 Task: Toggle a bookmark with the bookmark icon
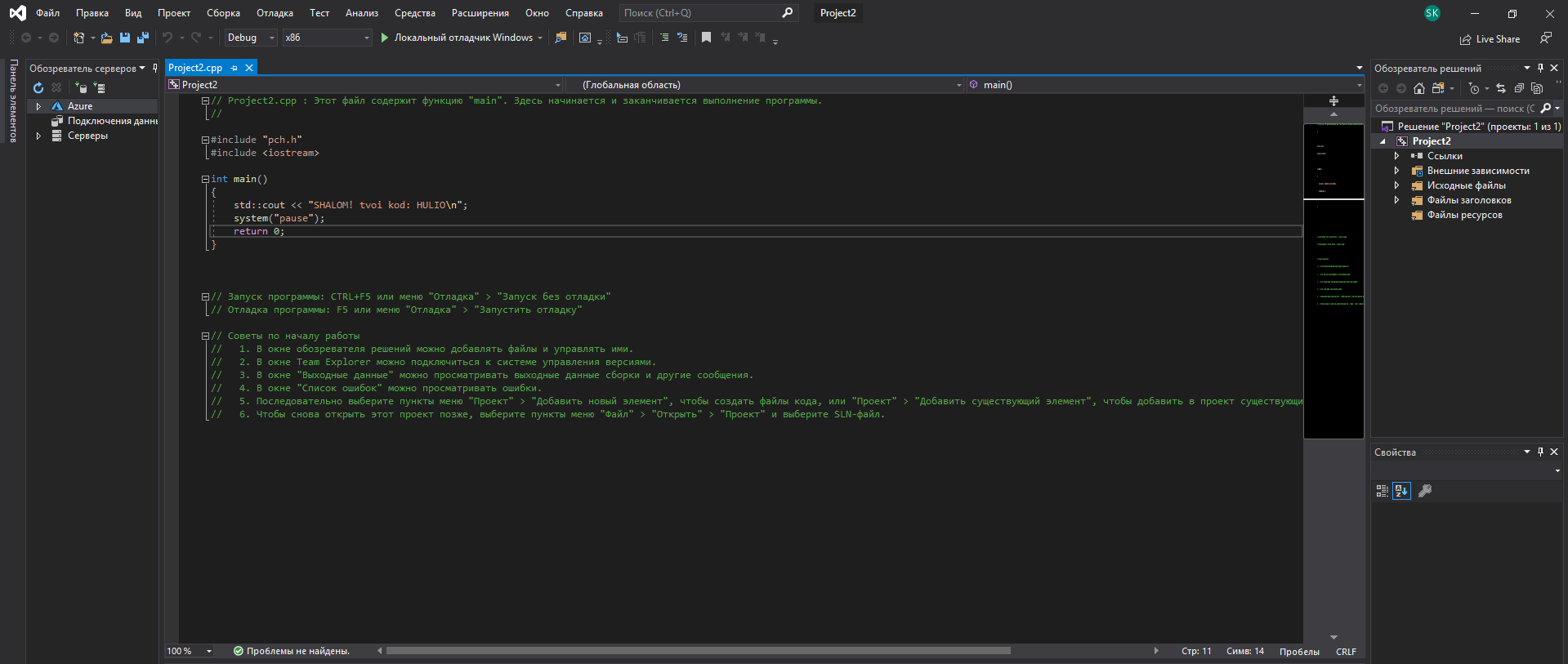click(707, 38)
